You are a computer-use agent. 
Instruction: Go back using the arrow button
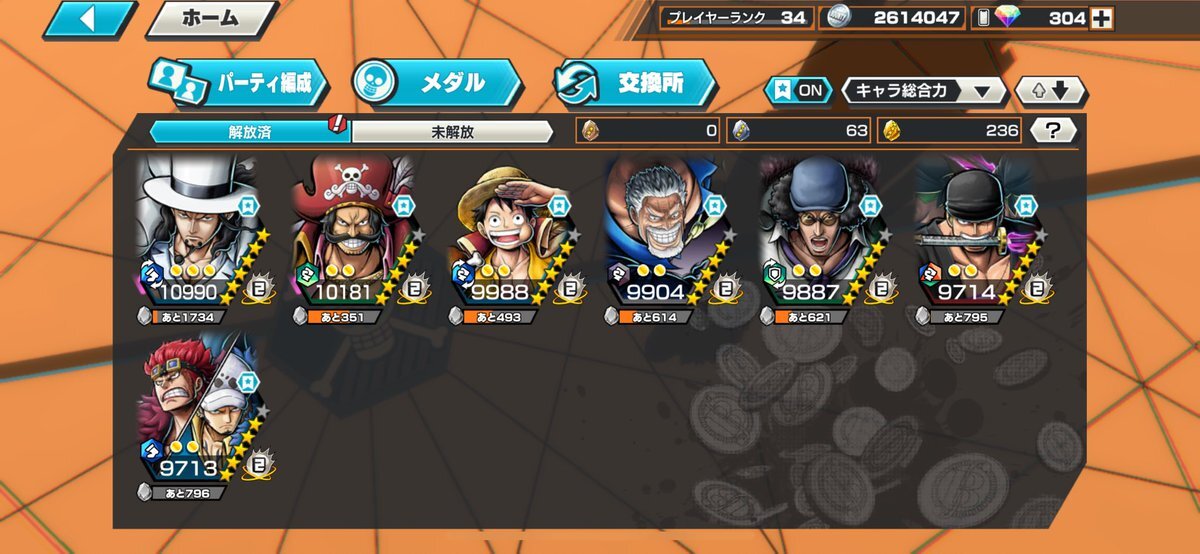(90, 18)
